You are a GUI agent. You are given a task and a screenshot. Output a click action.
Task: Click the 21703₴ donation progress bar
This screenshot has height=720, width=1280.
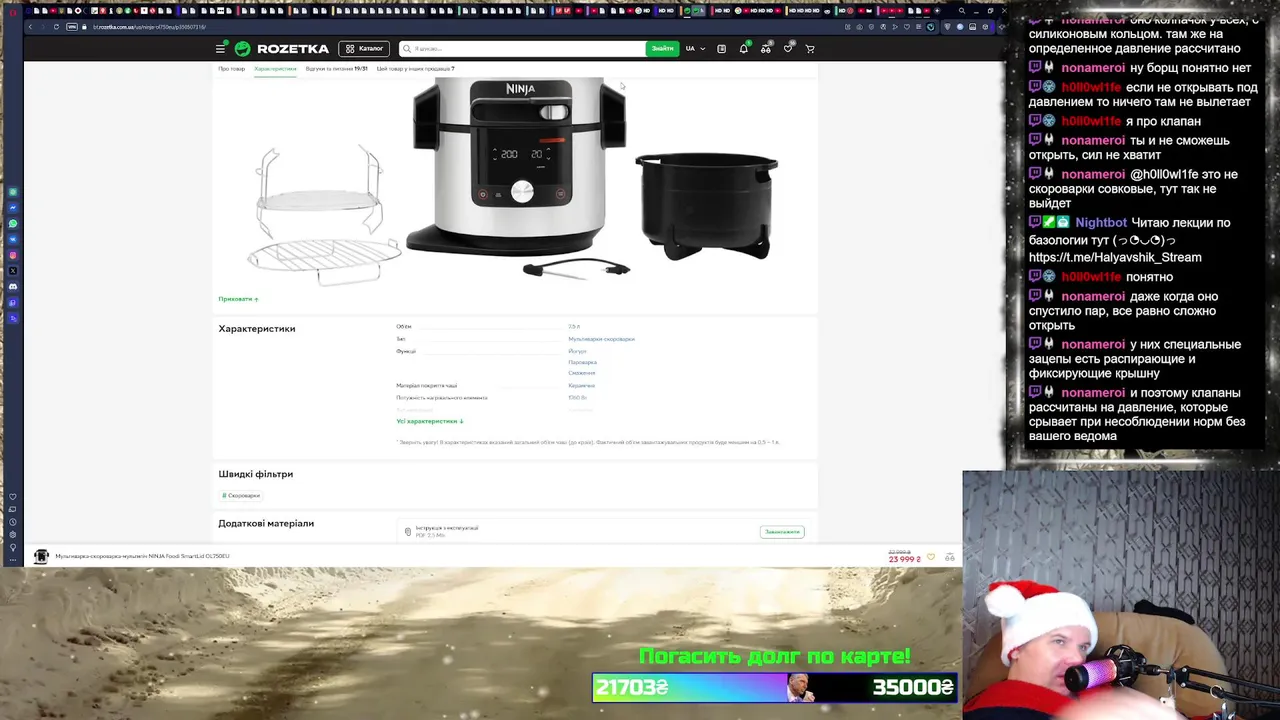pos(690,687)
